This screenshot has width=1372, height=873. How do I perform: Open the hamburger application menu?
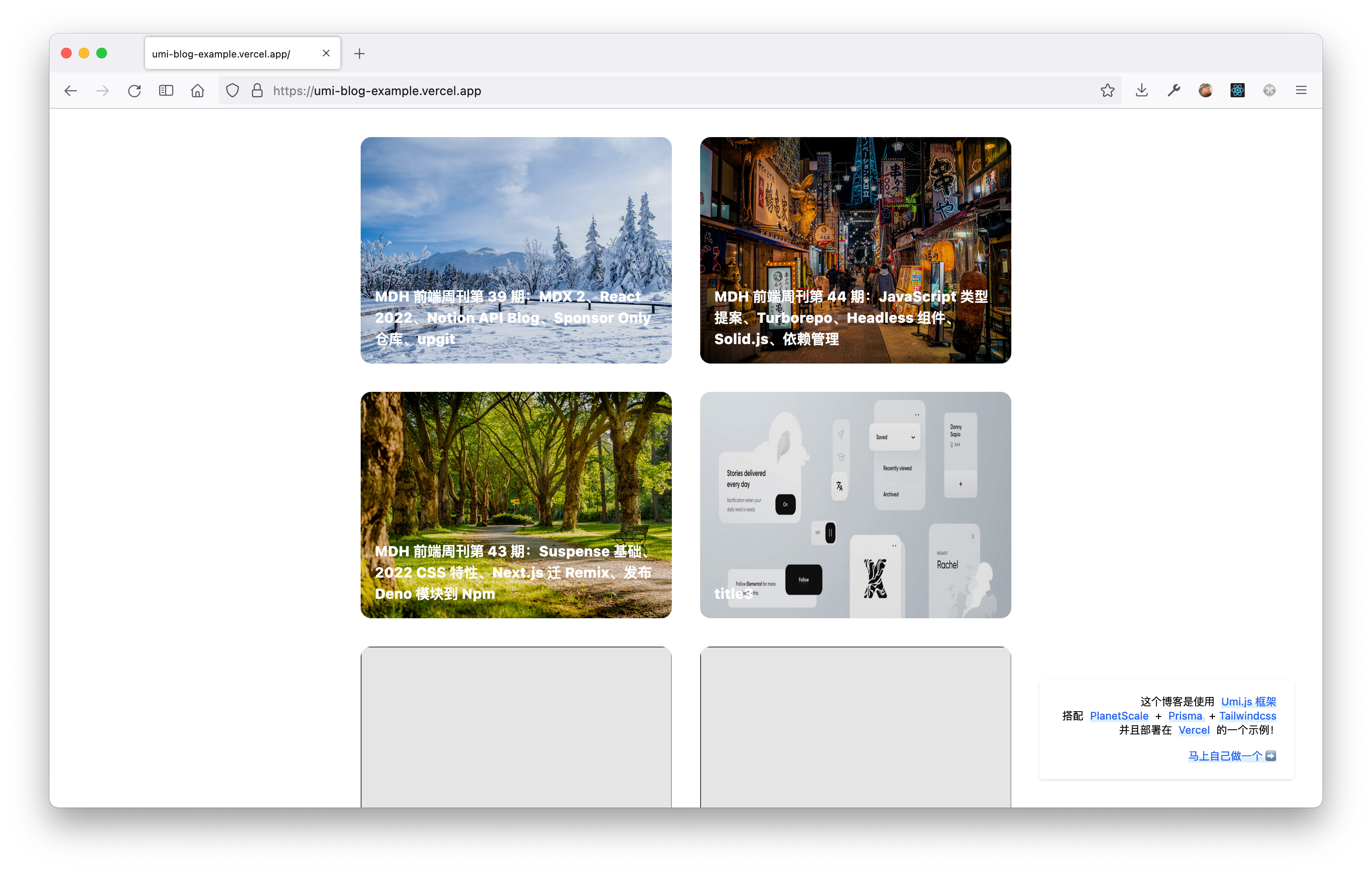1301,90
